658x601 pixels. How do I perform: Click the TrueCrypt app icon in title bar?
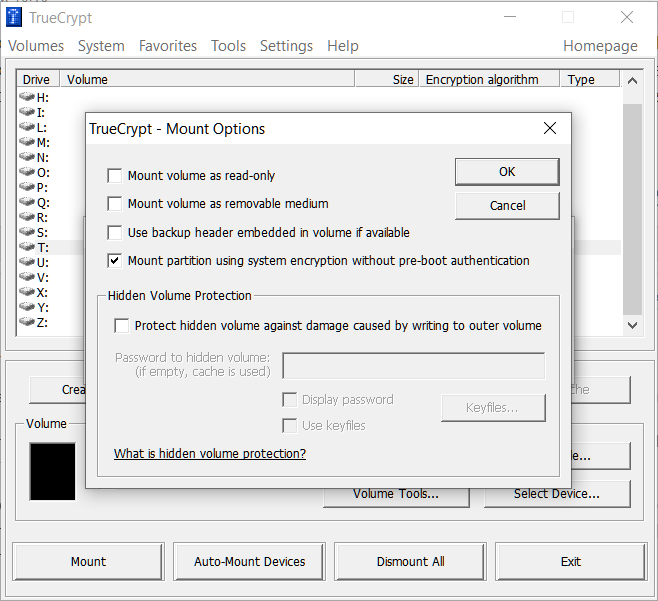14,18
